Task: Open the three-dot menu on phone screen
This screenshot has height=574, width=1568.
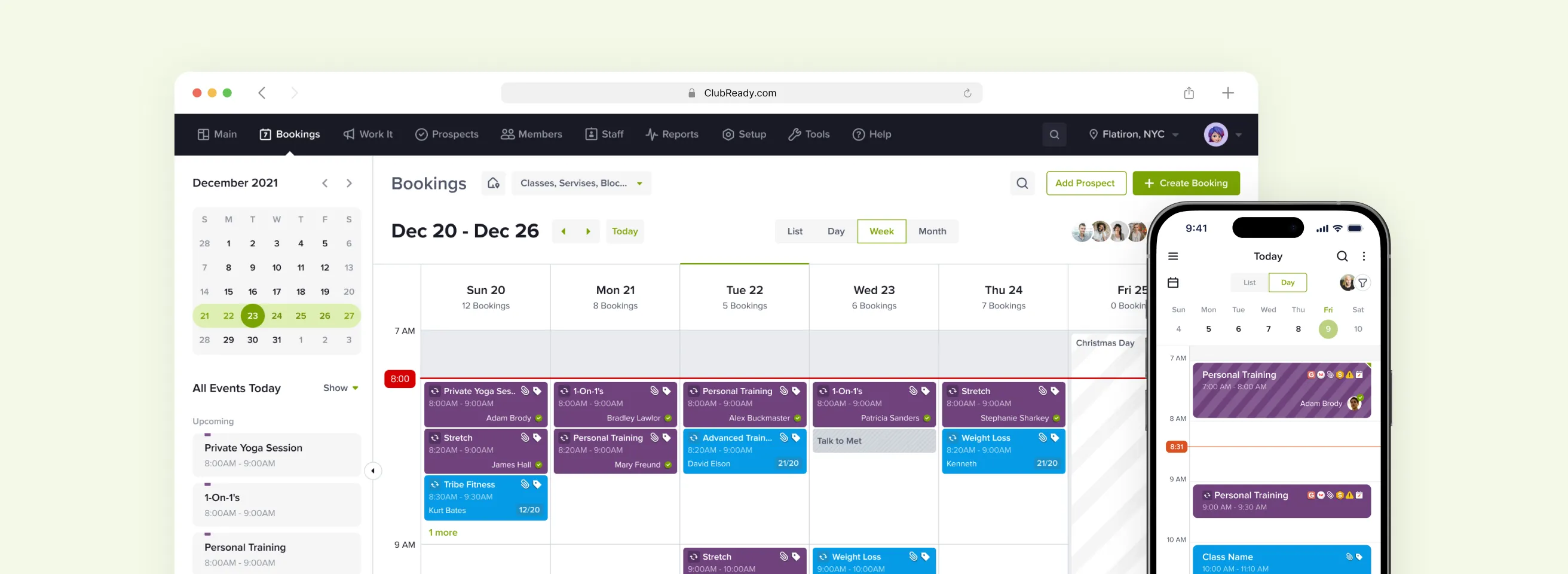Action: point(1364,257)
